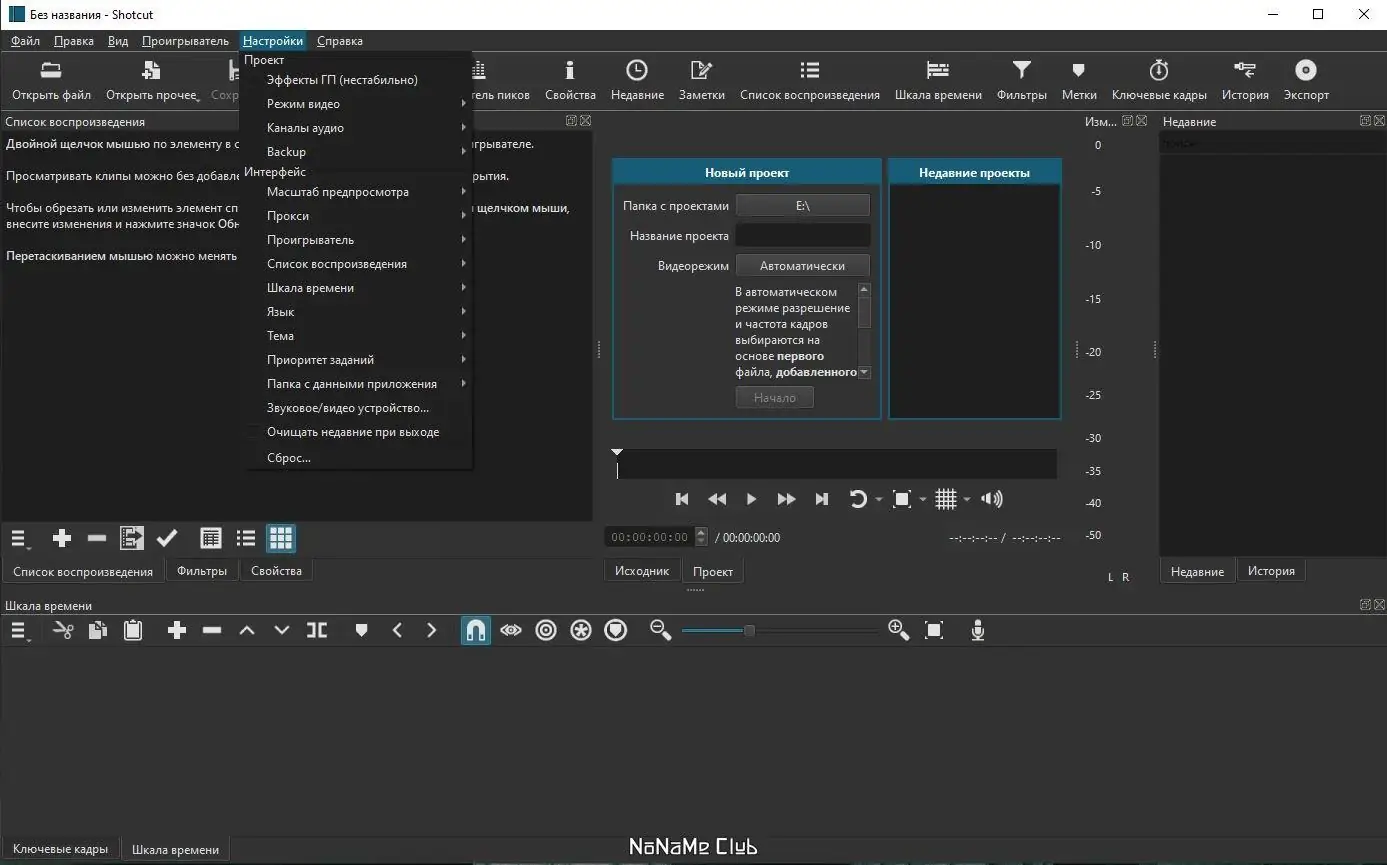Click the 'Автоматически' video mode button

pyautogui.click(x=802, y=266)
